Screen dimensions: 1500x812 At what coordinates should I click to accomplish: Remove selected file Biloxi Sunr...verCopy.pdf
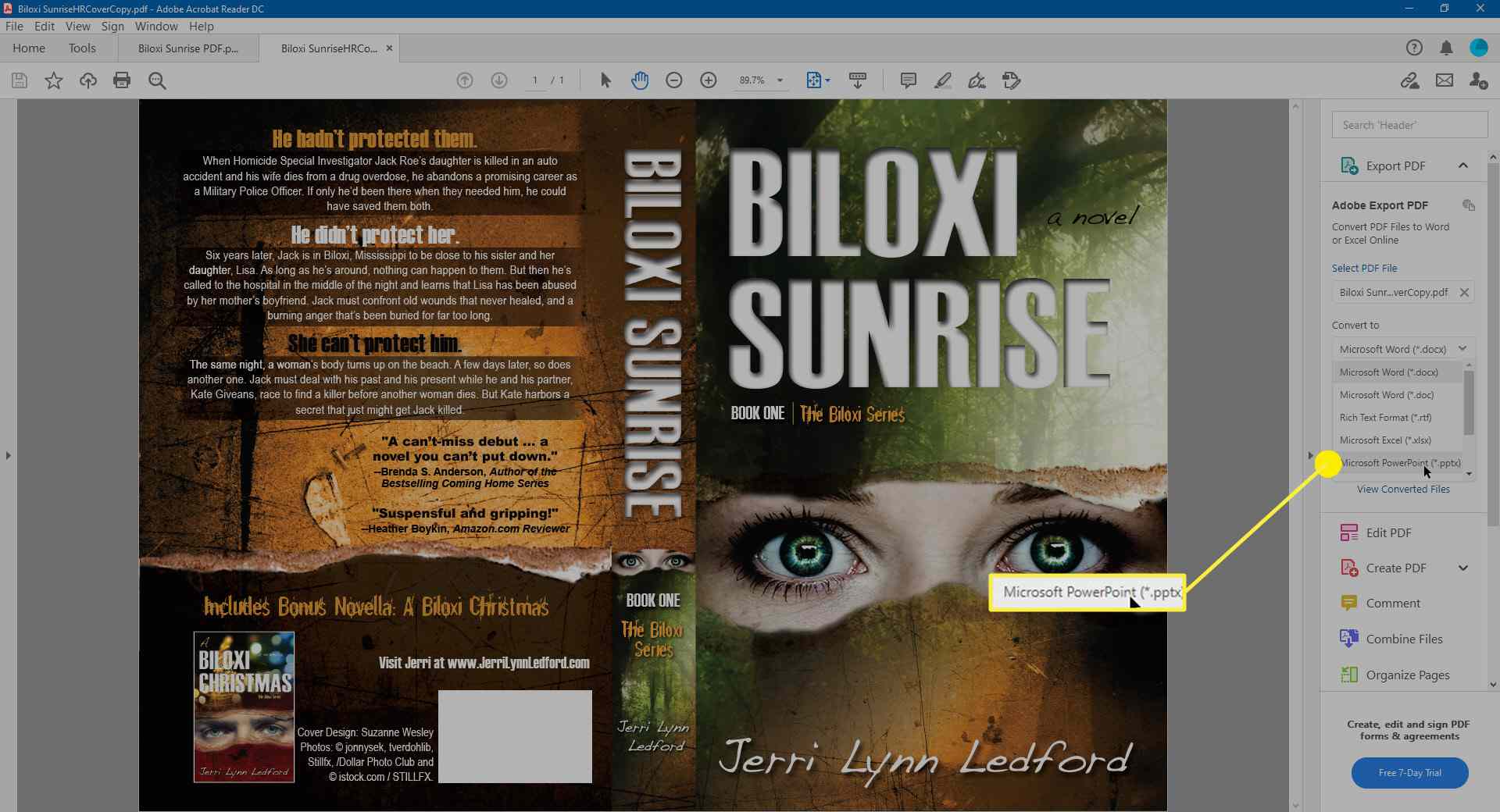pos(1464,292)
